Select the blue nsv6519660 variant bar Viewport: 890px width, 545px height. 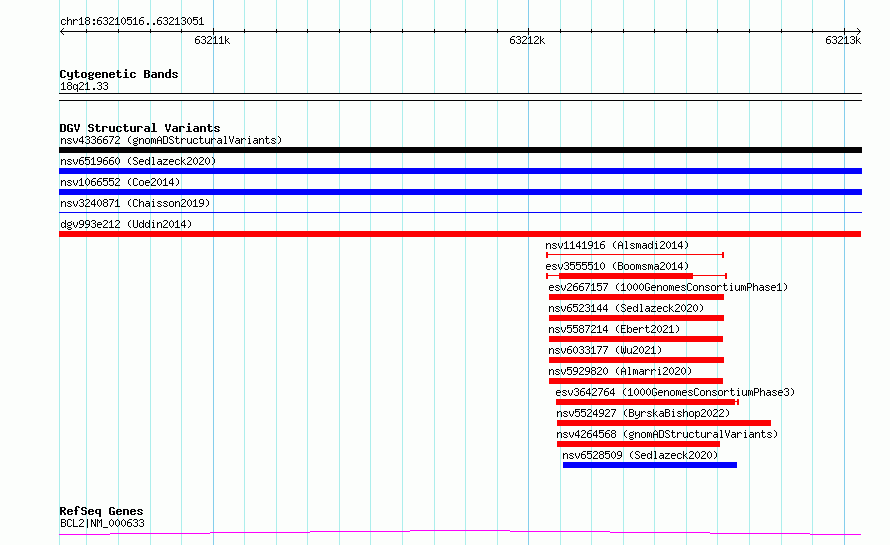[460, 171]
